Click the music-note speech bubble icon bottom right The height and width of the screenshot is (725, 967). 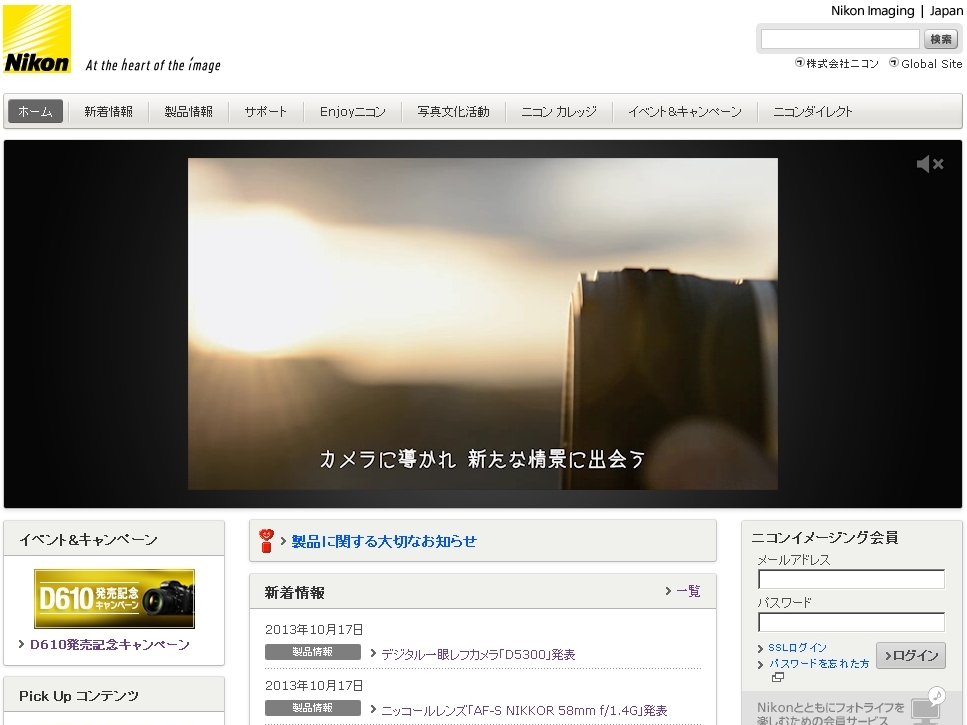coord(936,697)
